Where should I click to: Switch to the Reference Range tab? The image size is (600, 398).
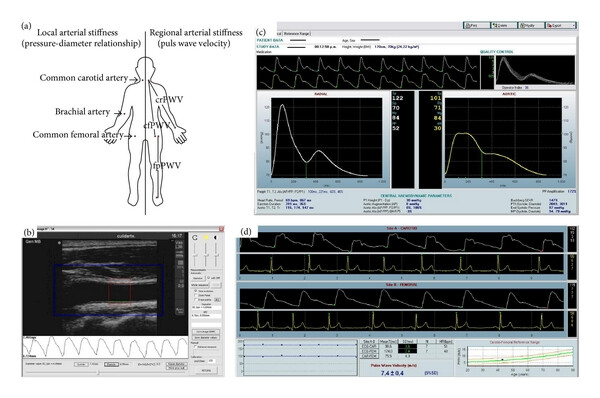pos(297,34)
